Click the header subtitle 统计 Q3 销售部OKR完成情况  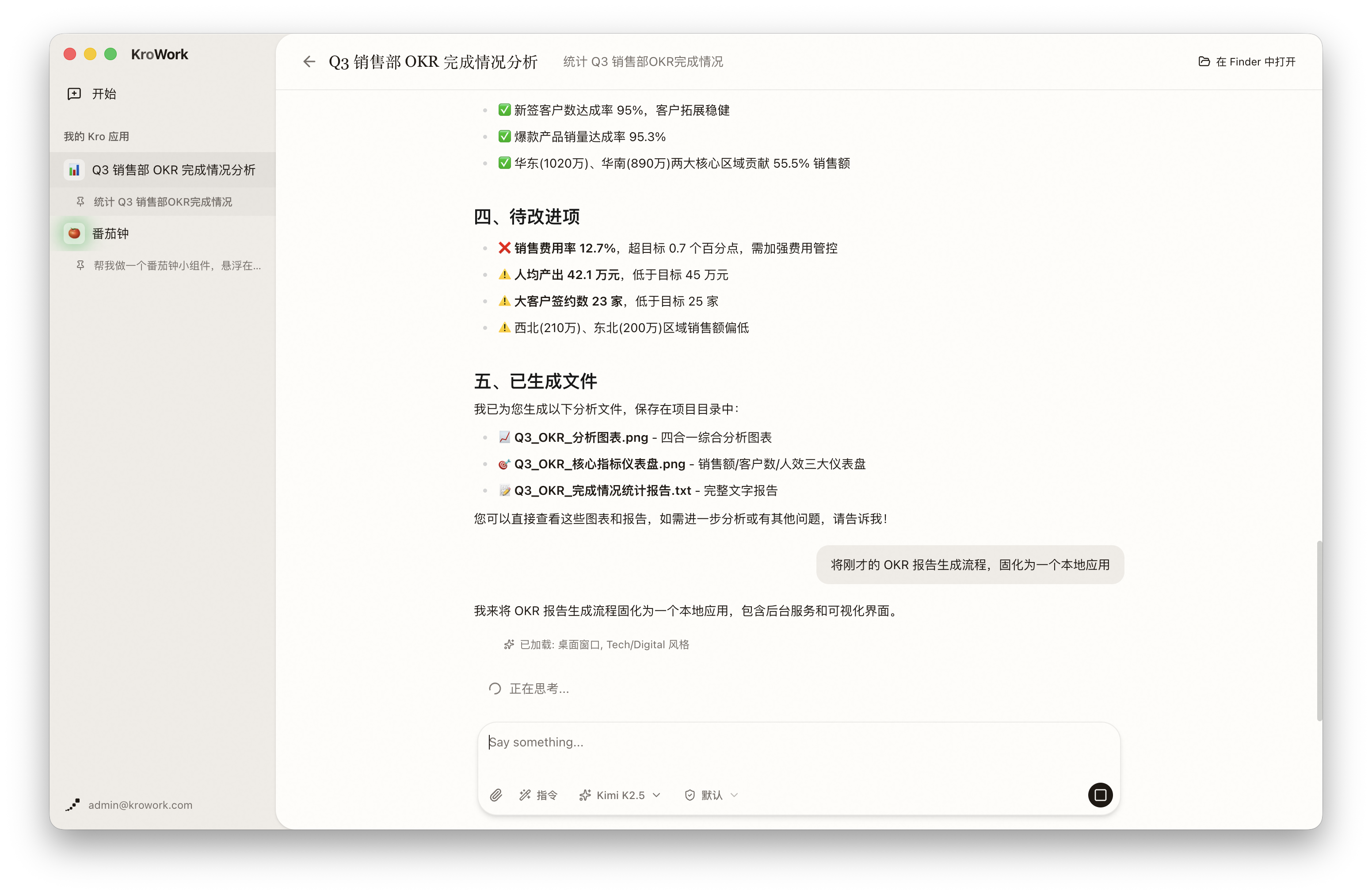click(x=643, y=62)
